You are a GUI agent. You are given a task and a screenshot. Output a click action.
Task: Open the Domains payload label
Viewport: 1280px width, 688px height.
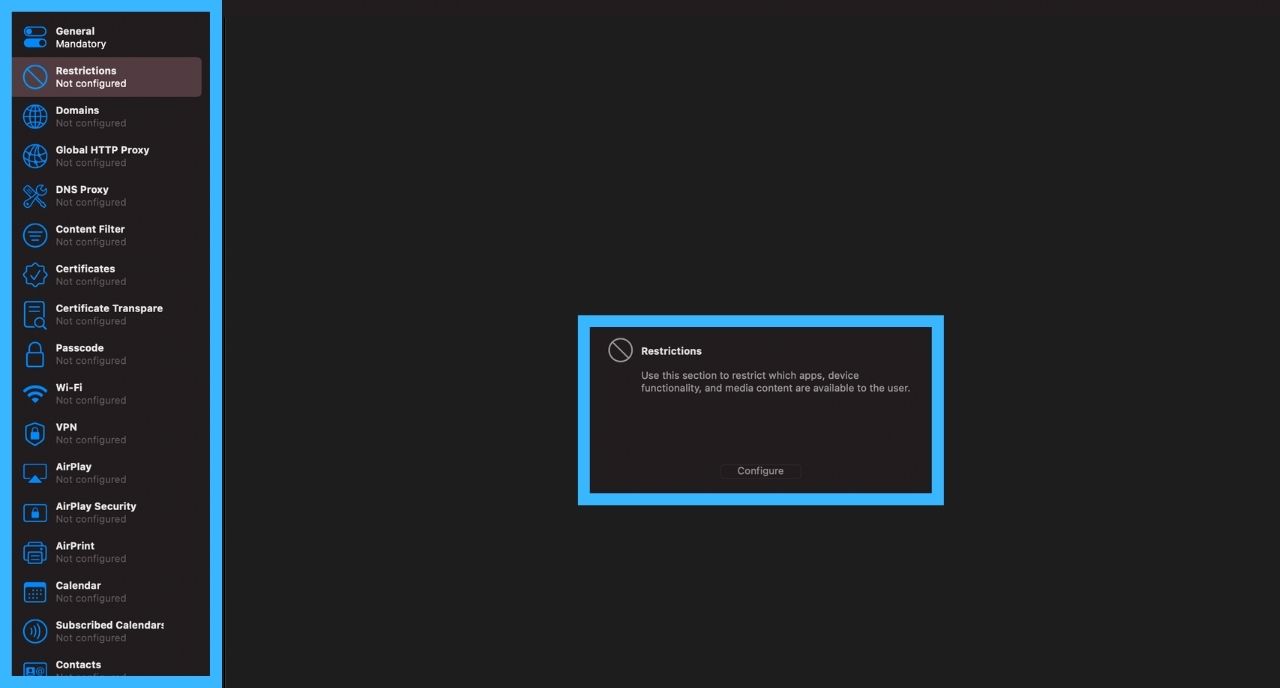(x=77, y=110)
